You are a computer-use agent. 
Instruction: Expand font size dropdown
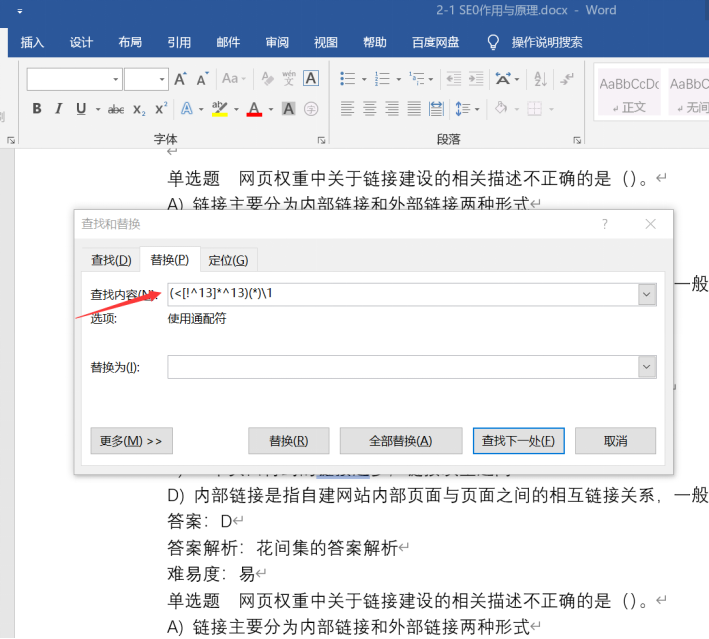tap(162, 80)
